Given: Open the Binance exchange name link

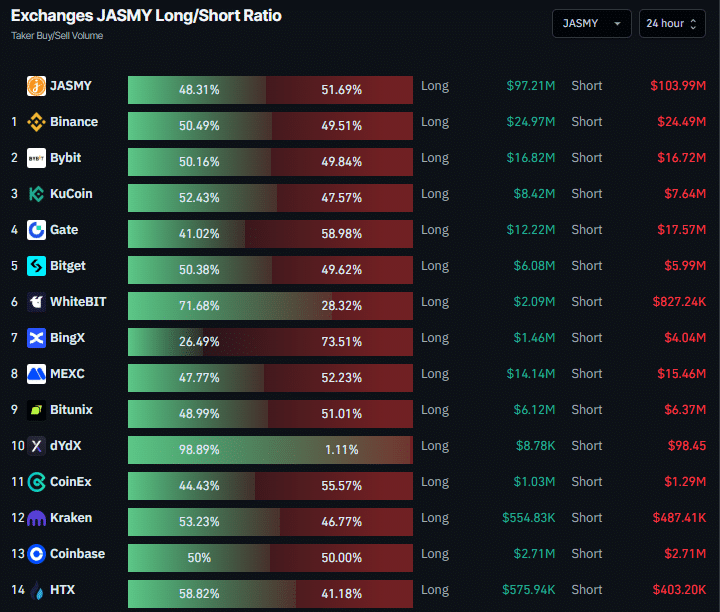Looking at the screenshot, I should (x=74, y=122).
